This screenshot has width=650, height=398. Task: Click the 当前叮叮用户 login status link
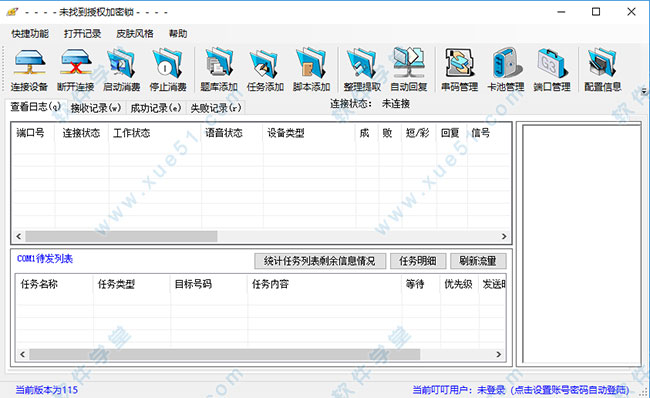521,390
